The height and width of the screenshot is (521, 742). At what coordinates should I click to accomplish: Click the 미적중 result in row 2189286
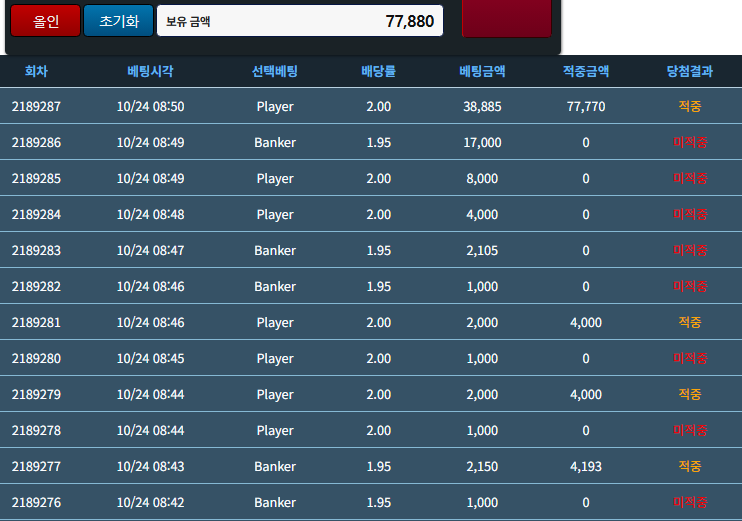coord(690,142)
